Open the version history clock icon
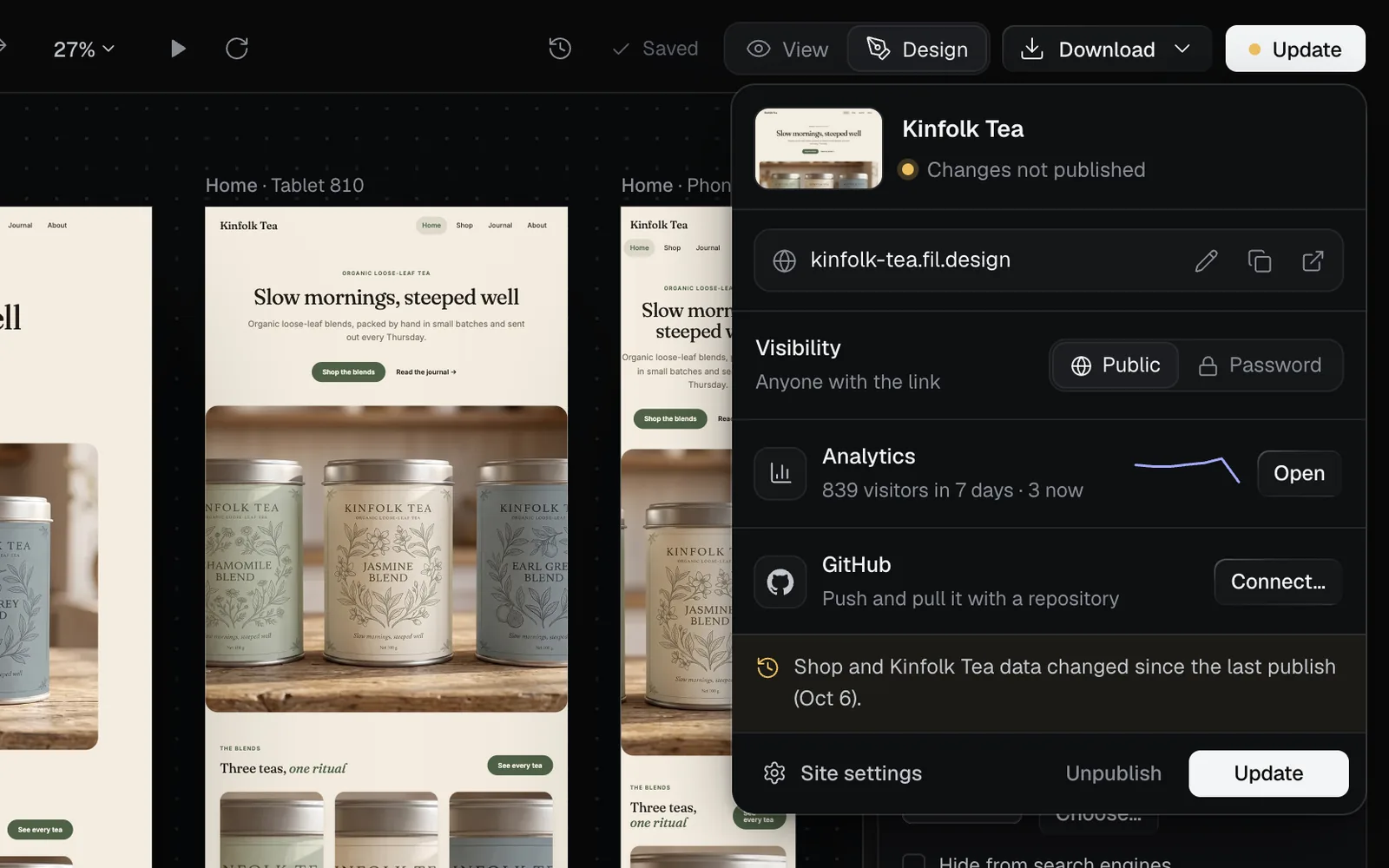 560,49
